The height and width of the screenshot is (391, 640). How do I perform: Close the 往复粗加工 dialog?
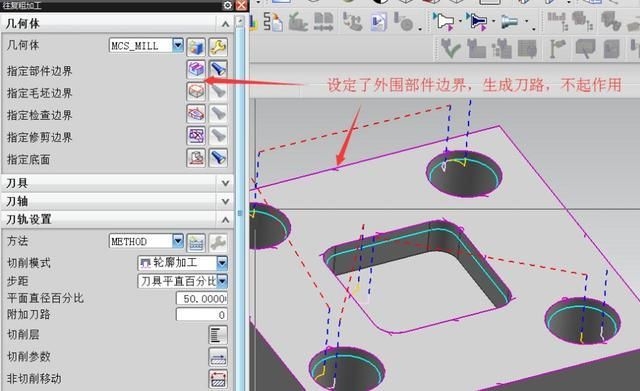(242, 5)
